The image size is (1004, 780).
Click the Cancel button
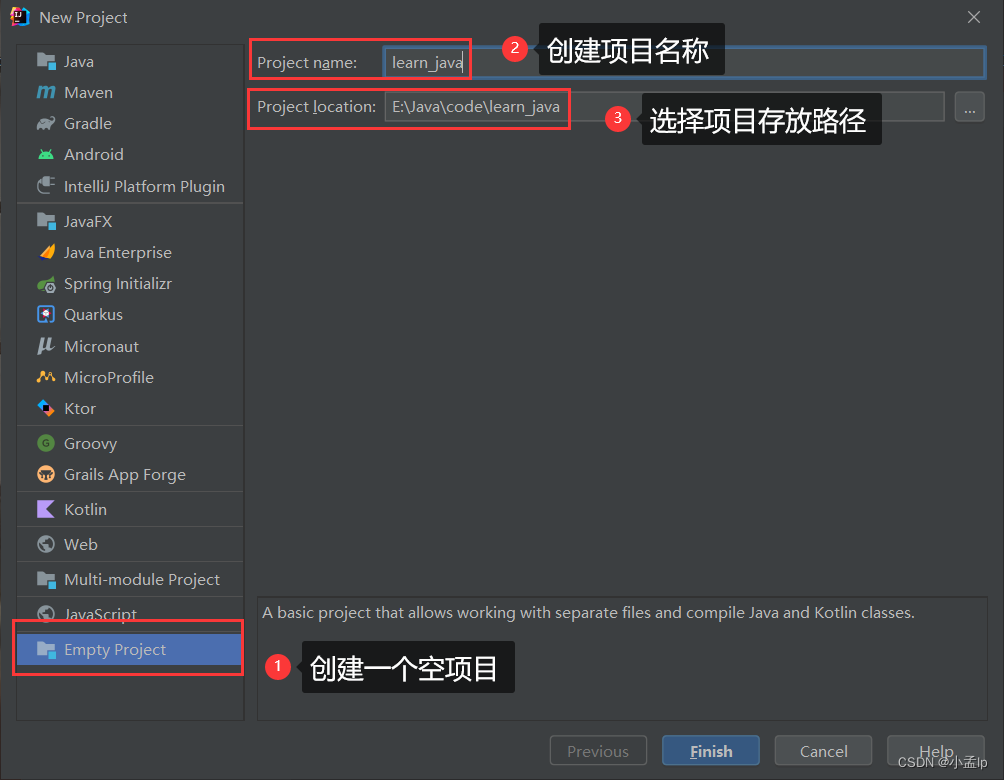click(x=823, y=751)
